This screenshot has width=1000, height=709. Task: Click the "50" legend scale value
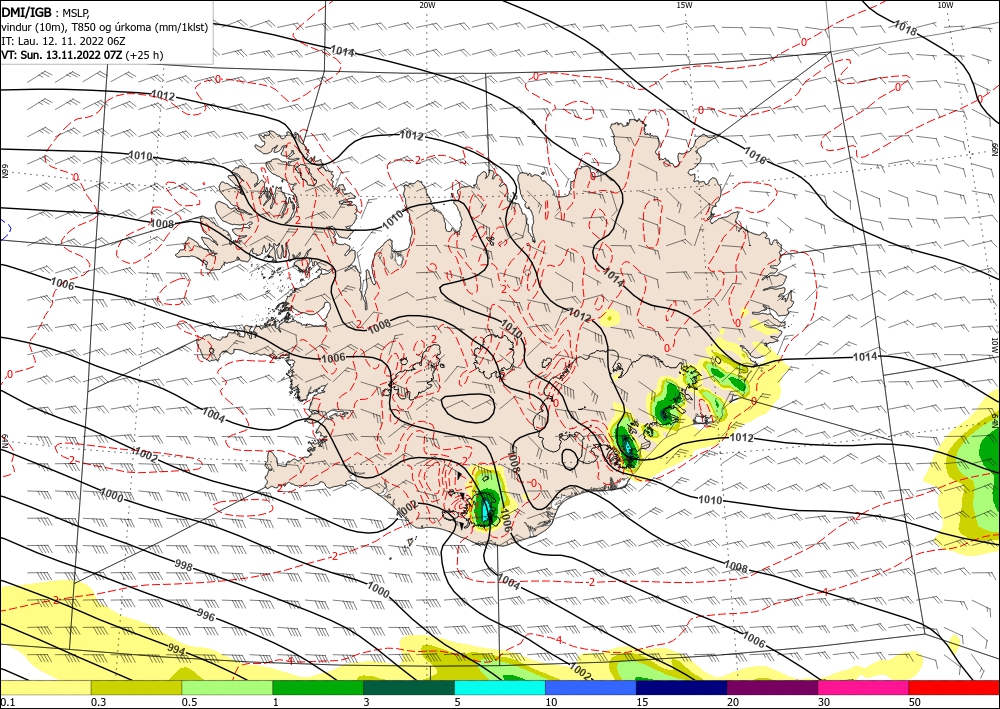[915, 702]
